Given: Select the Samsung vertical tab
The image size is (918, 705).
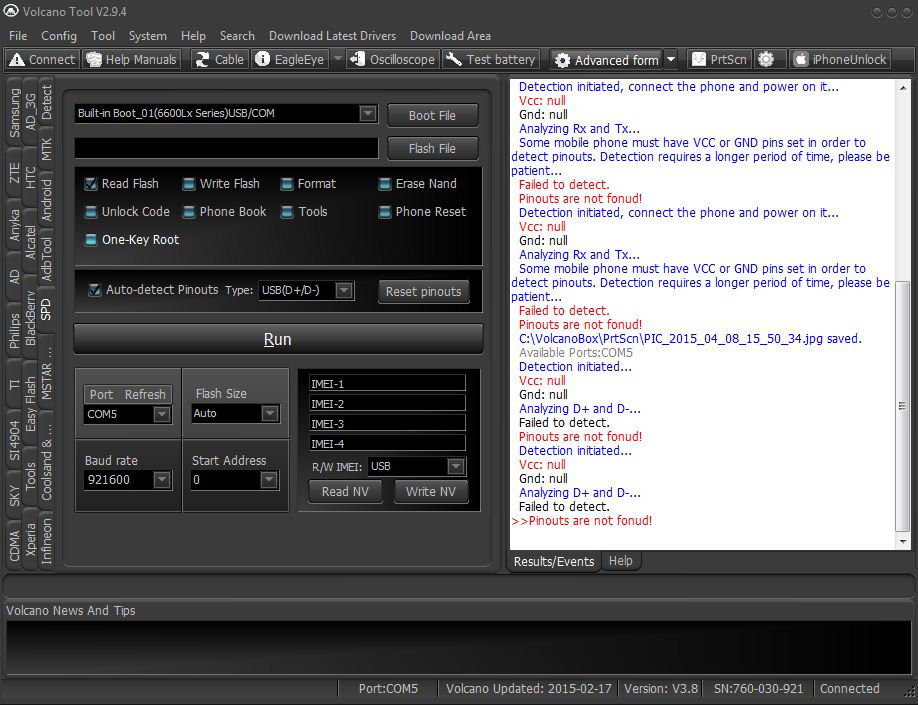Looking at the screenshot, I should (15, 113).
